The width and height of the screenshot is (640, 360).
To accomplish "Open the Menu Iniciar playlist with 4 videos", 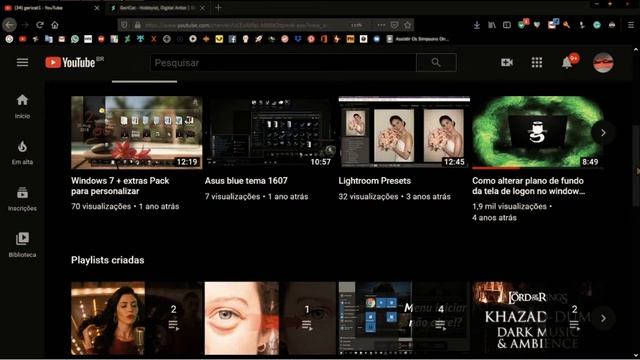I will click(x=404, y=318).
